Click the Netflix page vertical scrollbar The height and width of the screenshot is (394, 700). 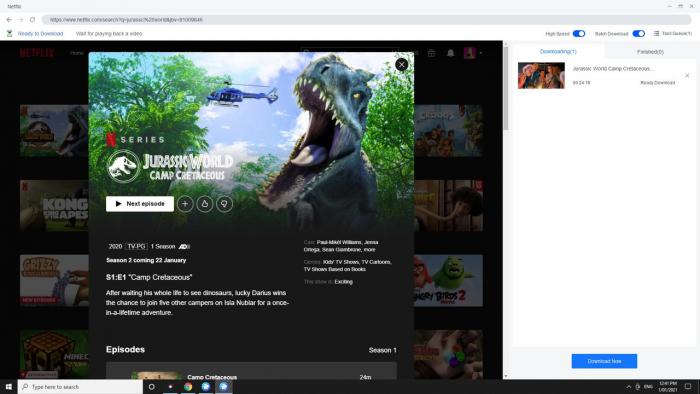(505, 88)
